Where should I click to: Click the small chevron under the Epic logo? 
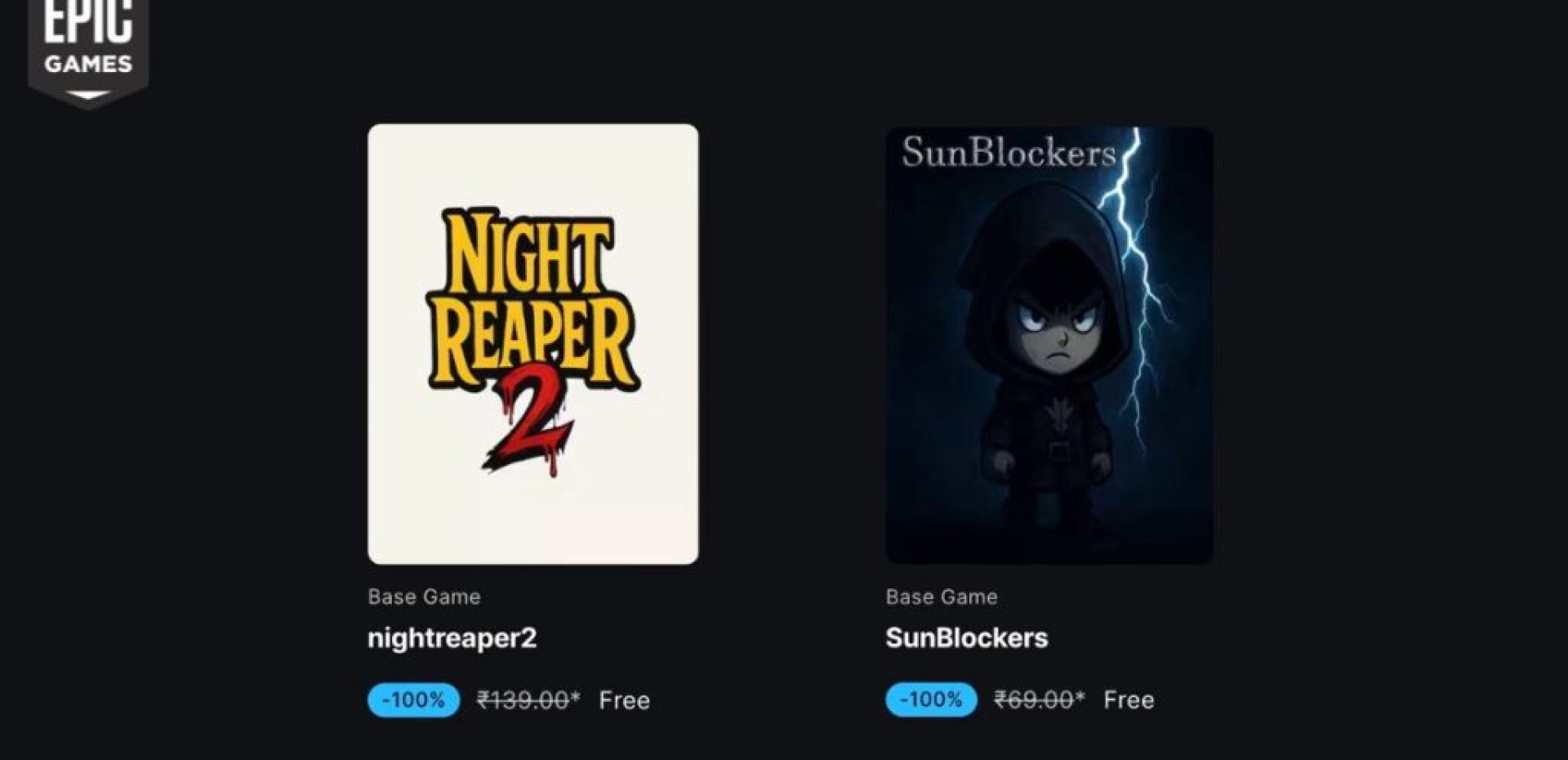88,96
